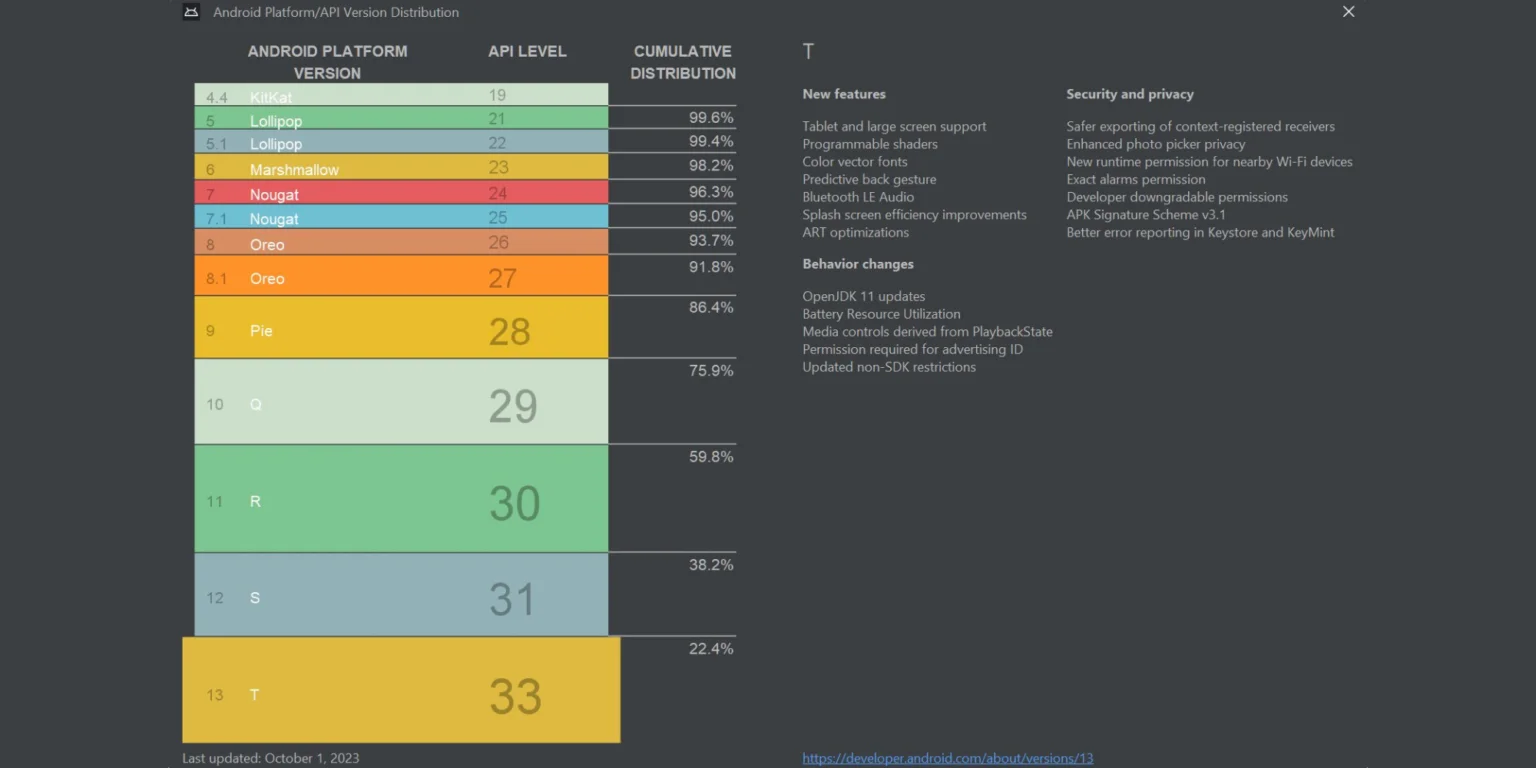Click the 22.4% cumulative distribution value
This screenshot has height=768, width=1536.
711,648
